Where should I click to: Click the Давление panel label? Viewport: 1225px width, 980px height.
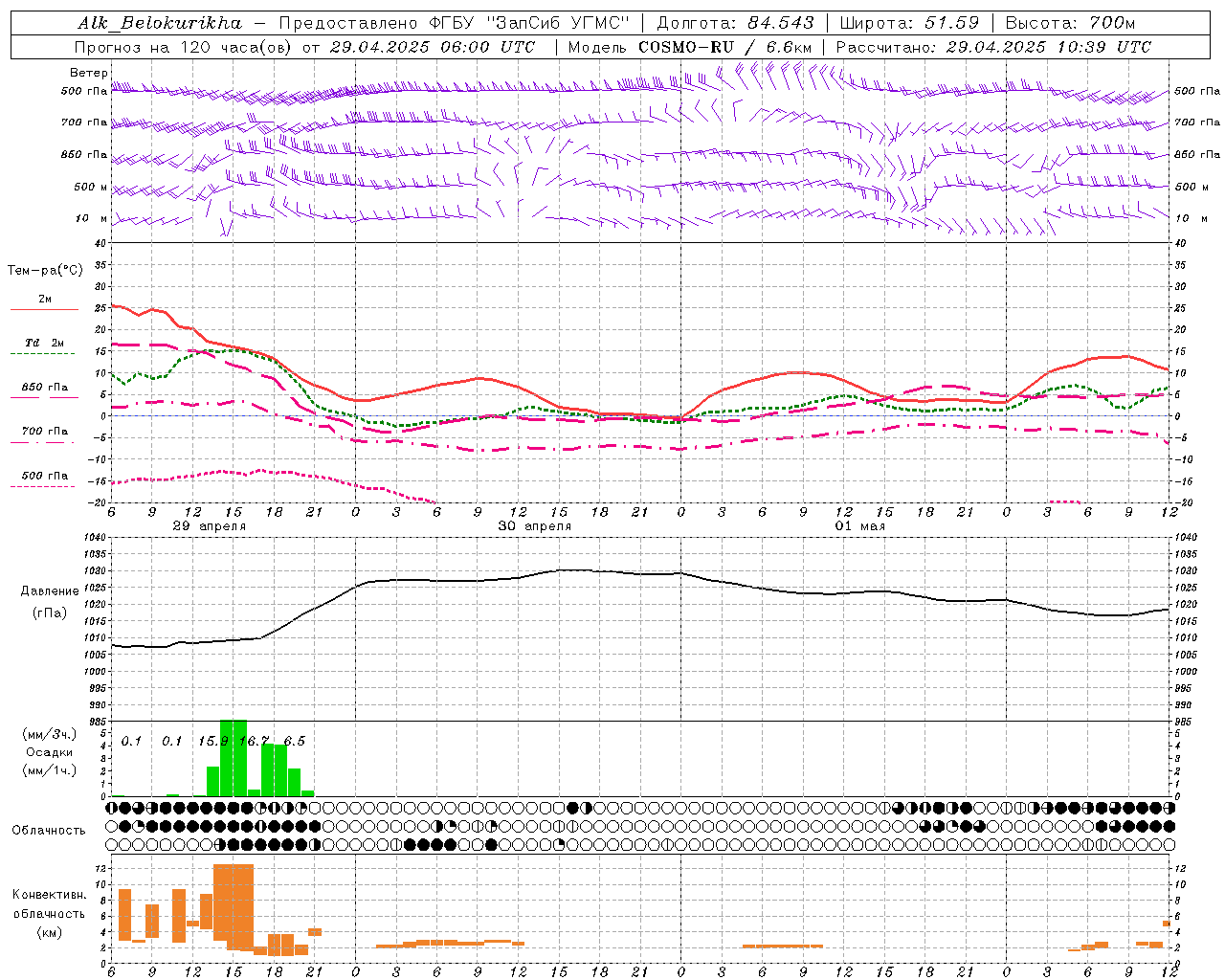[50, 591]
